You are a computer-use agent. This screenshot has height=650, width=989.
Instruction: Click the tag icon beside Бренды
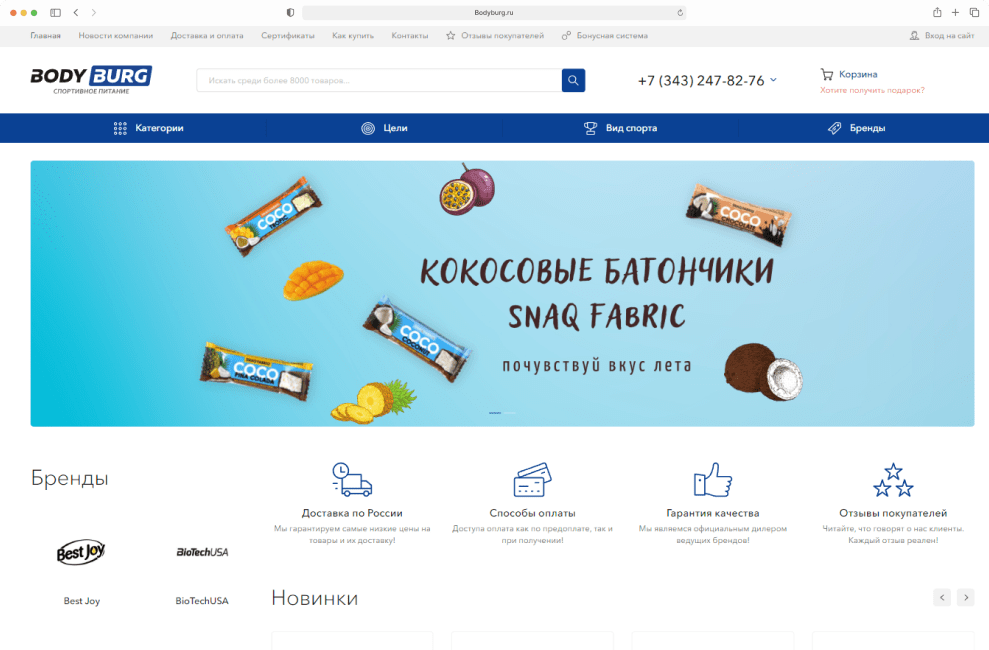point(834,128)
